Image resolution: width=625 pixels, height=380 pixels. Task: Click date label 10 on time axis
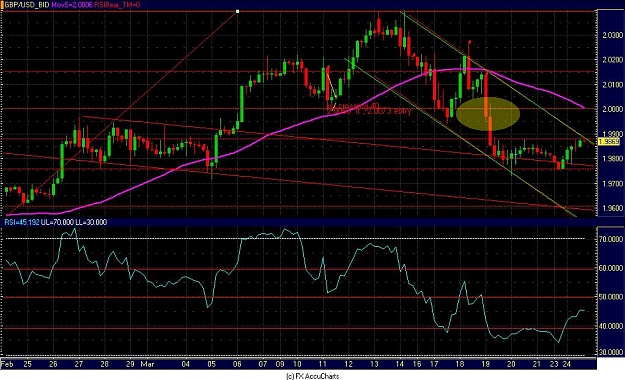pyautogui.click(x=297, y=364)
